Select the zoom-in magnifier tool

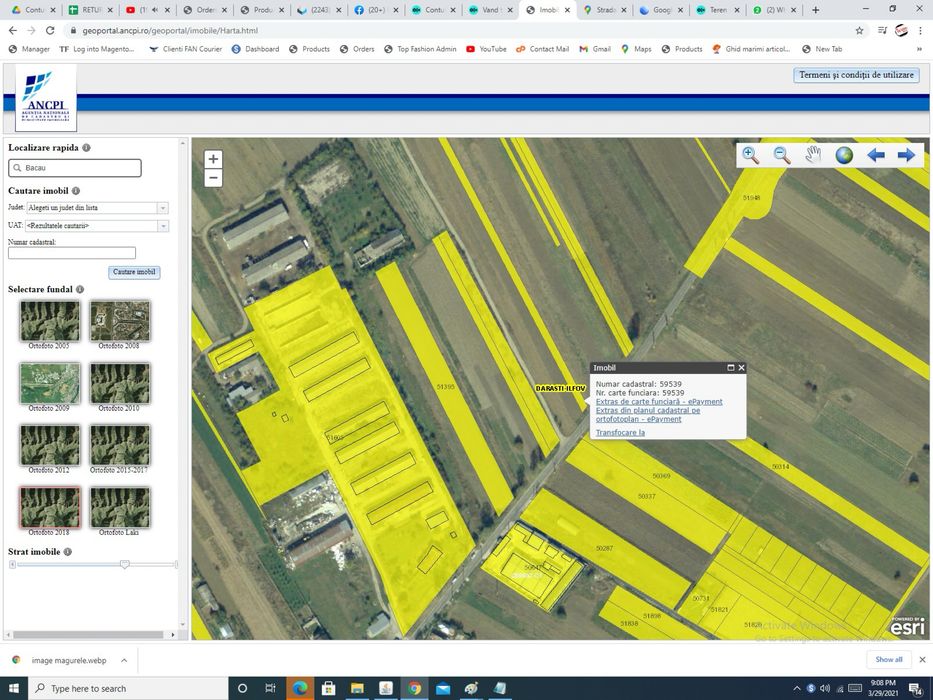tap(750, 155)
